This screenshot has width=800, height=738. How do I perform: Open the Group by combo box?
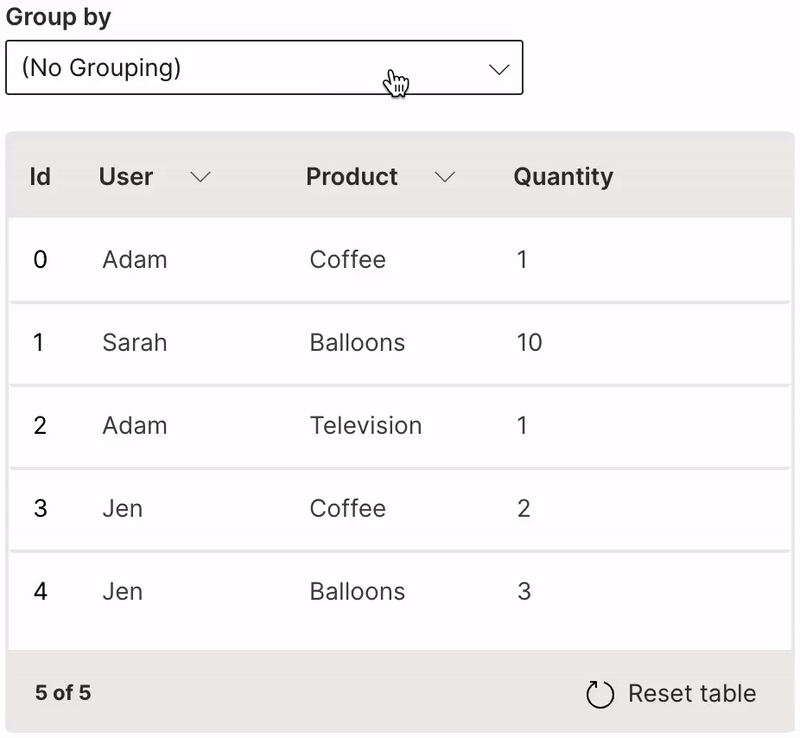(264, 67)
